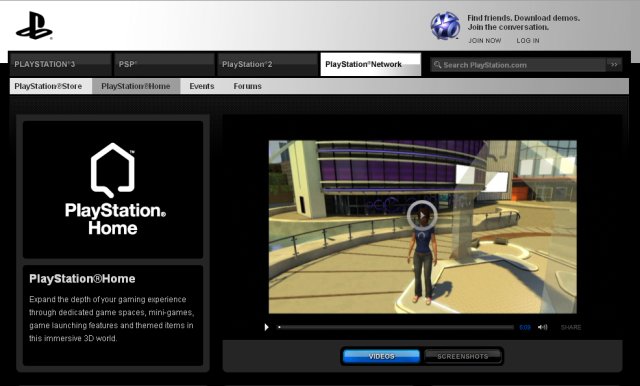Click the JOIN NOW link
This screenshot has height=386, width=640.
coord(484,40)
